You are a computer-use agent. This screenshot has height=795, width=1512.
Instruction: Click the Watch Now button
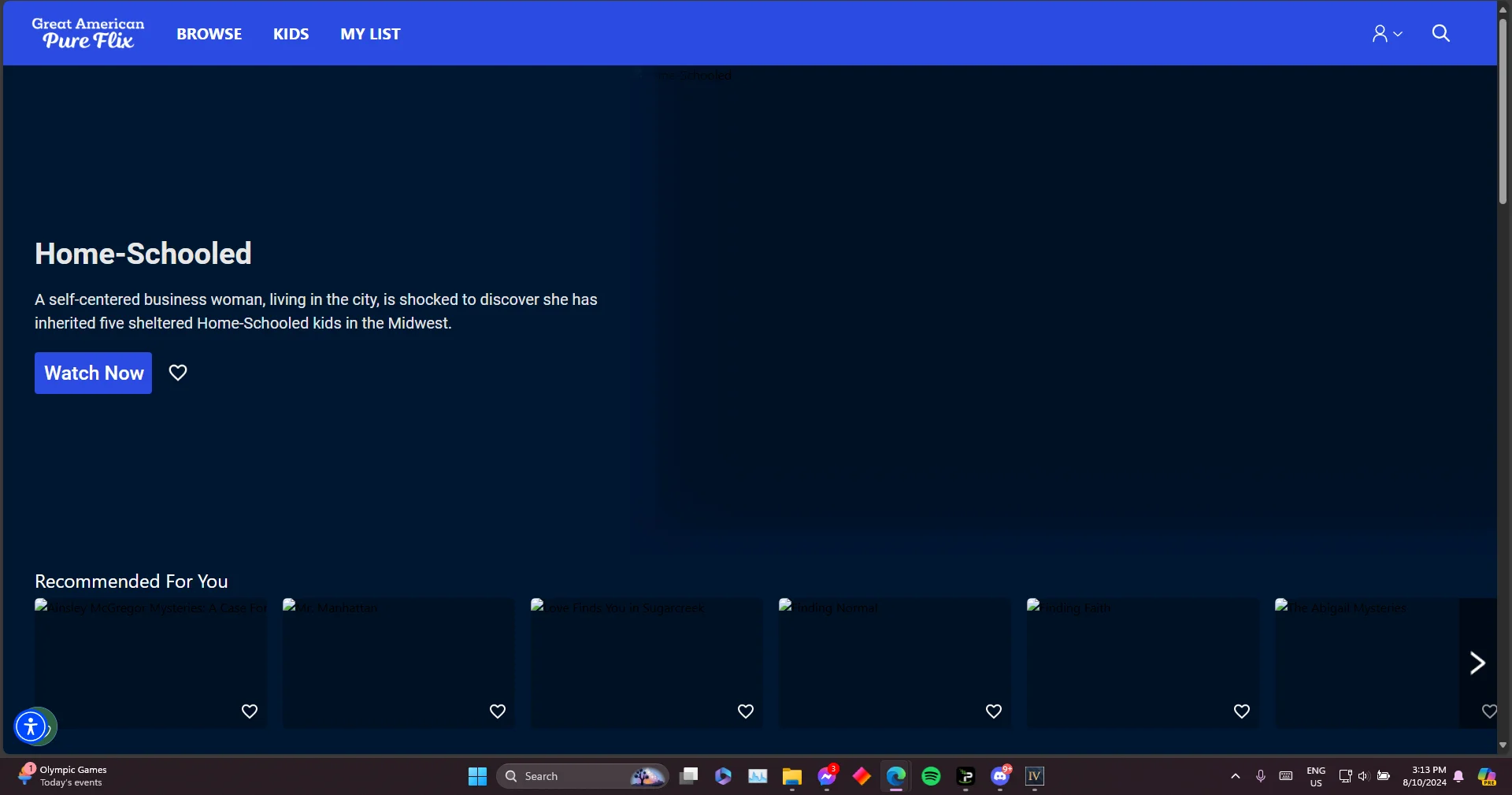pos(93,373)
